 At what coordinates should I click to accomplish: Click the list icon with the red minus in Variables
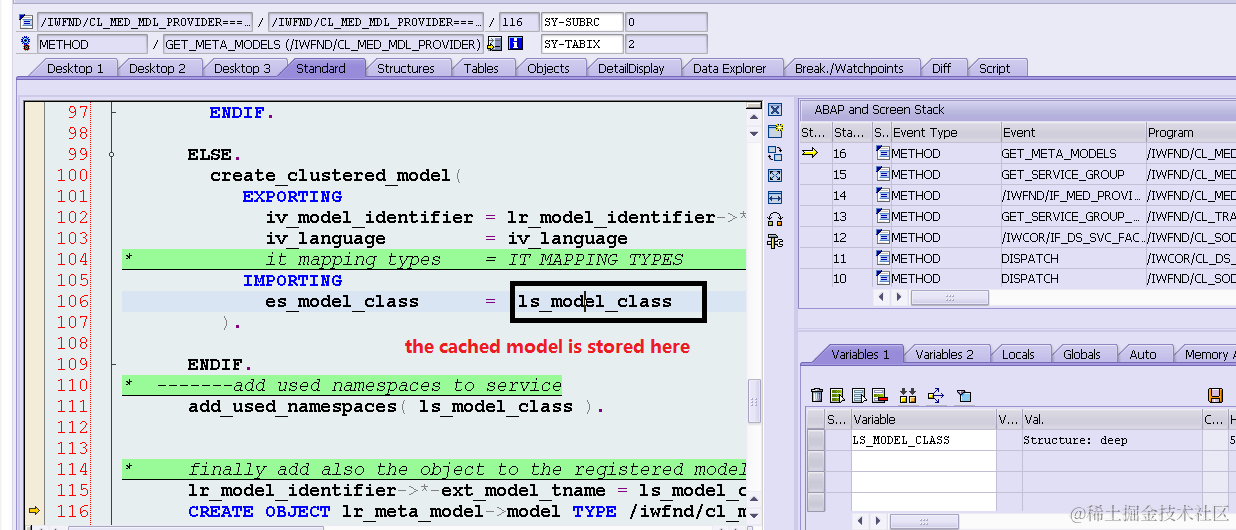880,396
